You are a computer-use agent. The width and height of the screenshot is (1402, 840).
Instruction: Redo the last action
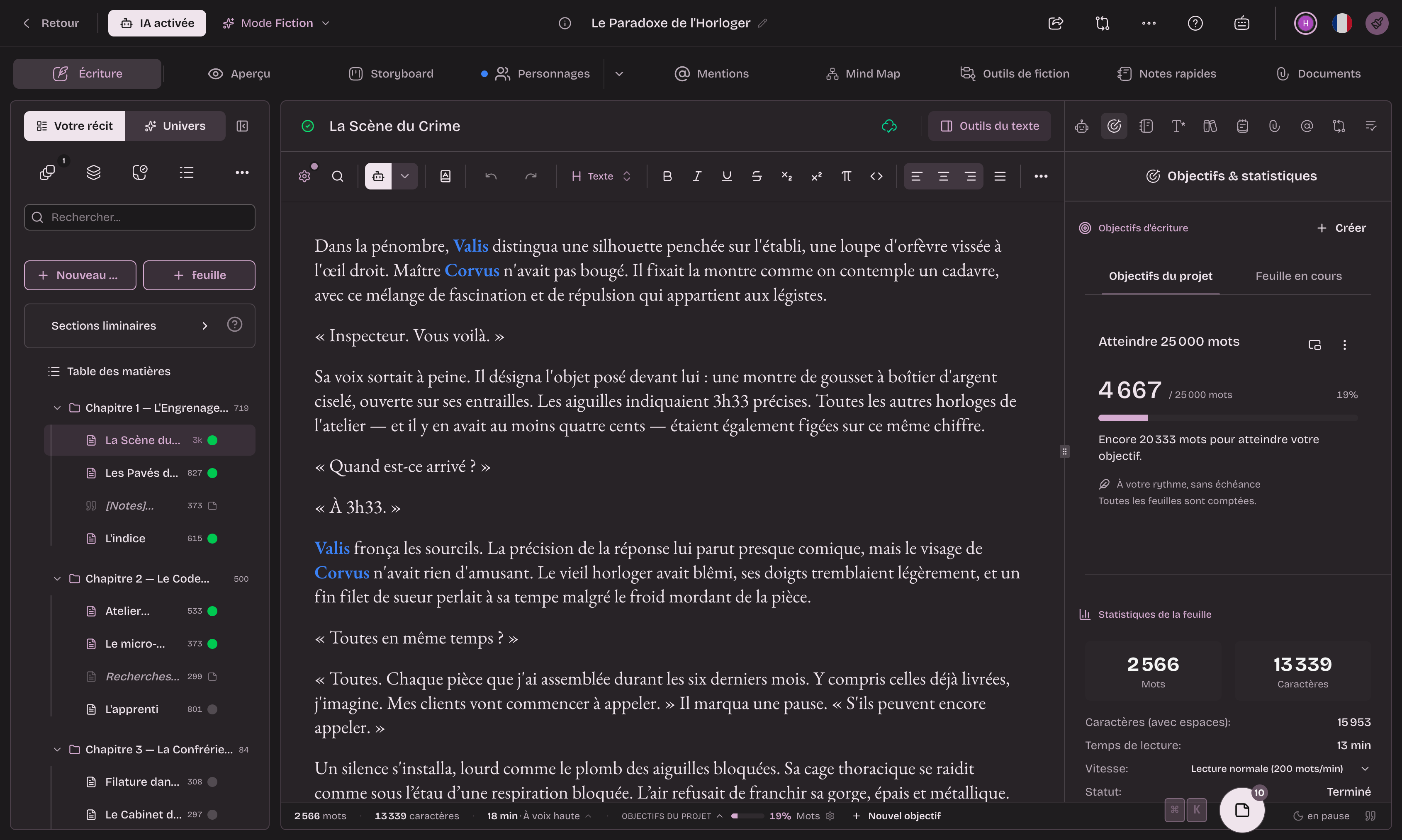click(x=531, y=176)
